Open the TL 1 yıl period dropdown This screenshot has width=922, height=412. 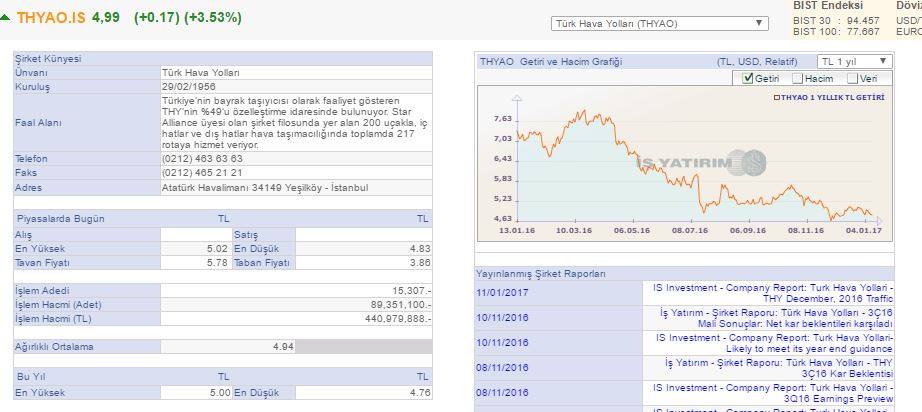[854, 61]
